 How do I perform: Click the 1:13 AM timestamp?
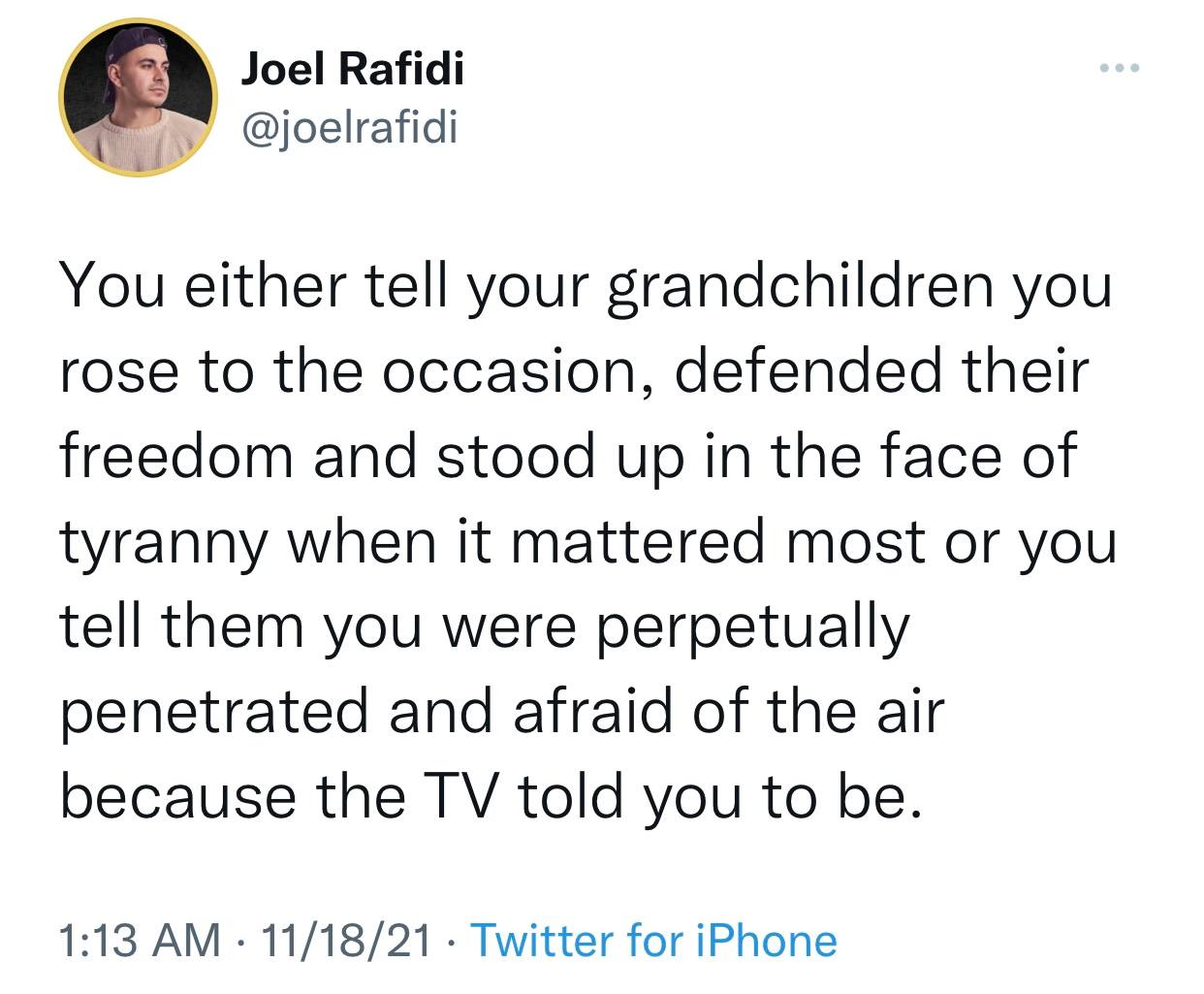click(x=141, y=941)
